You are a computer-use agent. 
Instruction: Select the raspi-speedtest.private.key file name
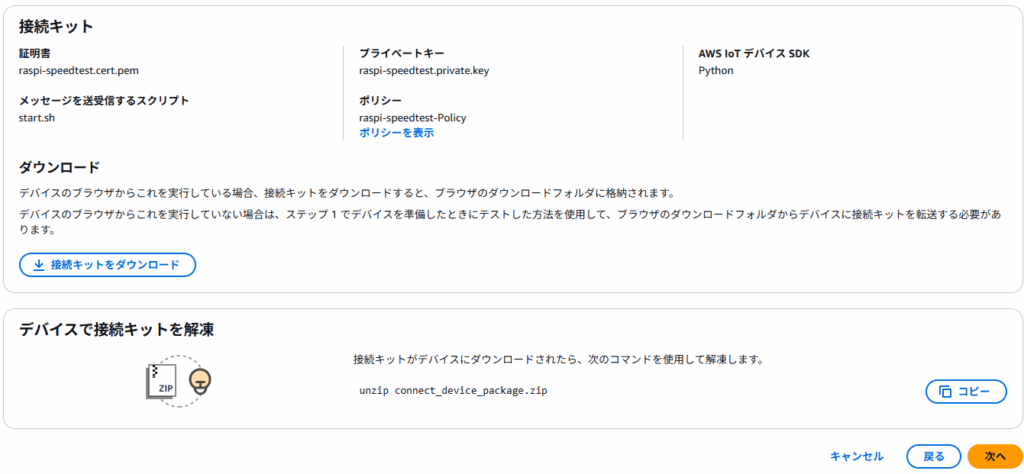[x=424, y=71]
